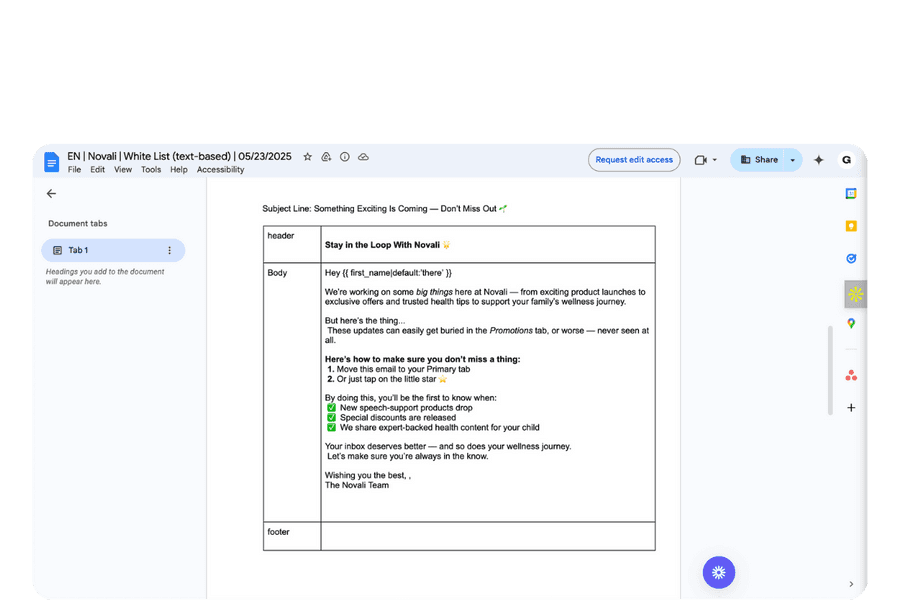Click 'The Novali Team' signature
Image resolution: width=900 pixels, height=600 pixels.
point(356,485)
